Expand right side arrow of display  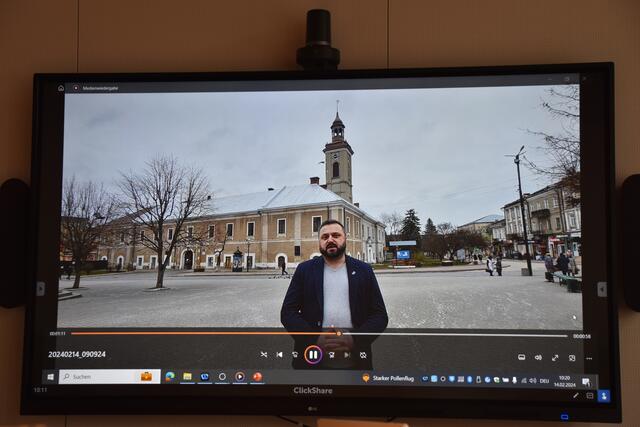[602, 289]
